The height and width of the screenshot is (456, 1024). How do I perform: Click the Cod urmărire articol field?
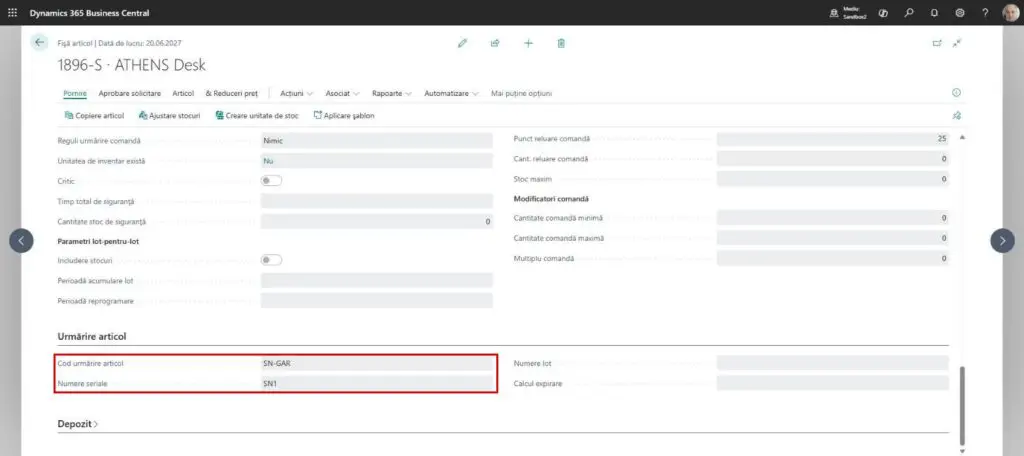point(377,363)
